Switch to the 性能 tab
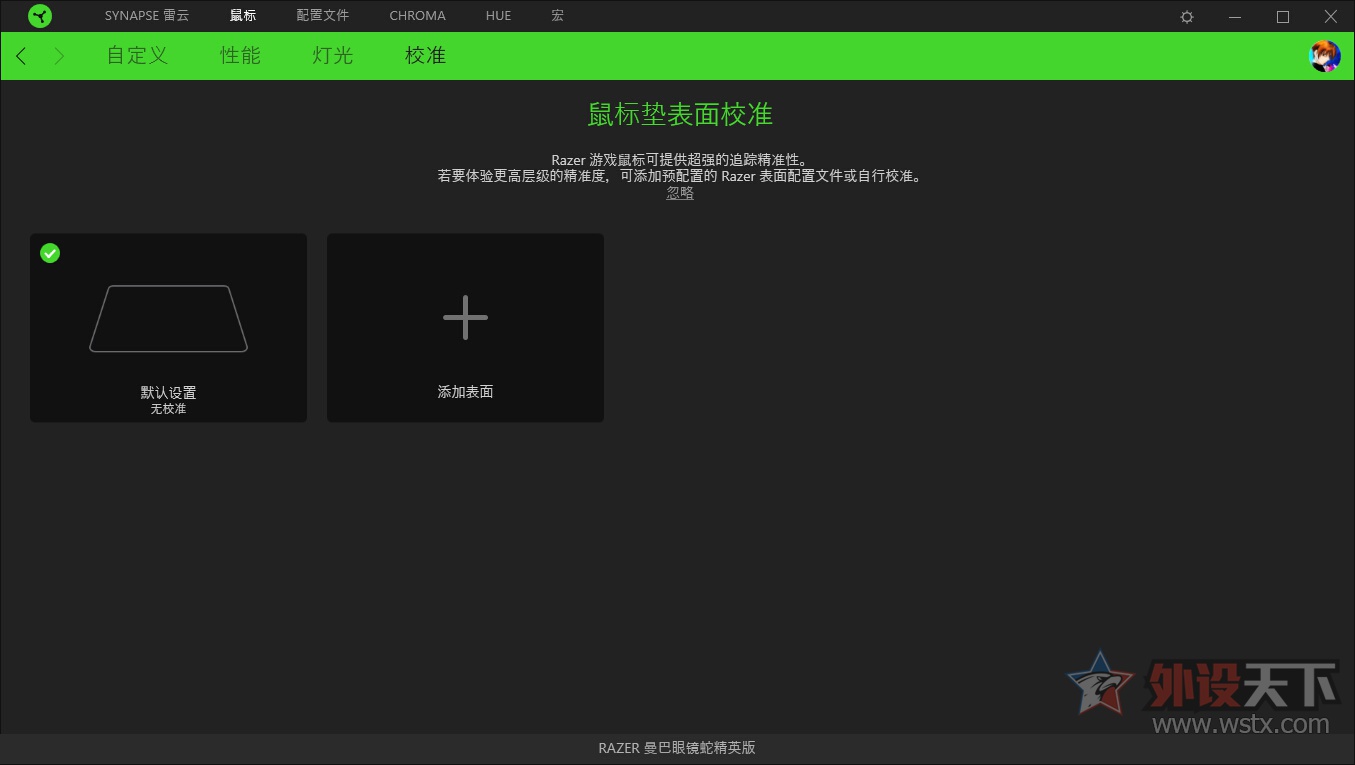Image resolution: width=1355 pixels, height=765 pixels. click(240, 56)
